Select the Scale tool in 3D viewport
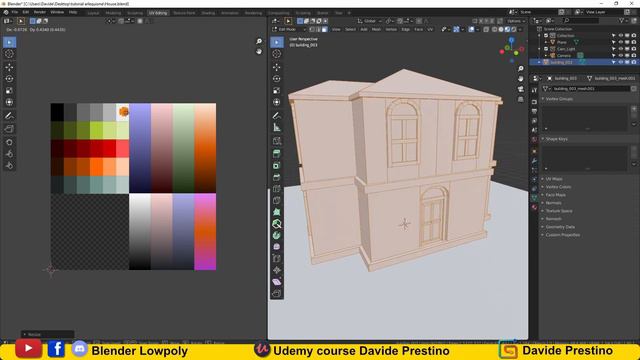The image size is (640, 360). click(x=277, y=91)
